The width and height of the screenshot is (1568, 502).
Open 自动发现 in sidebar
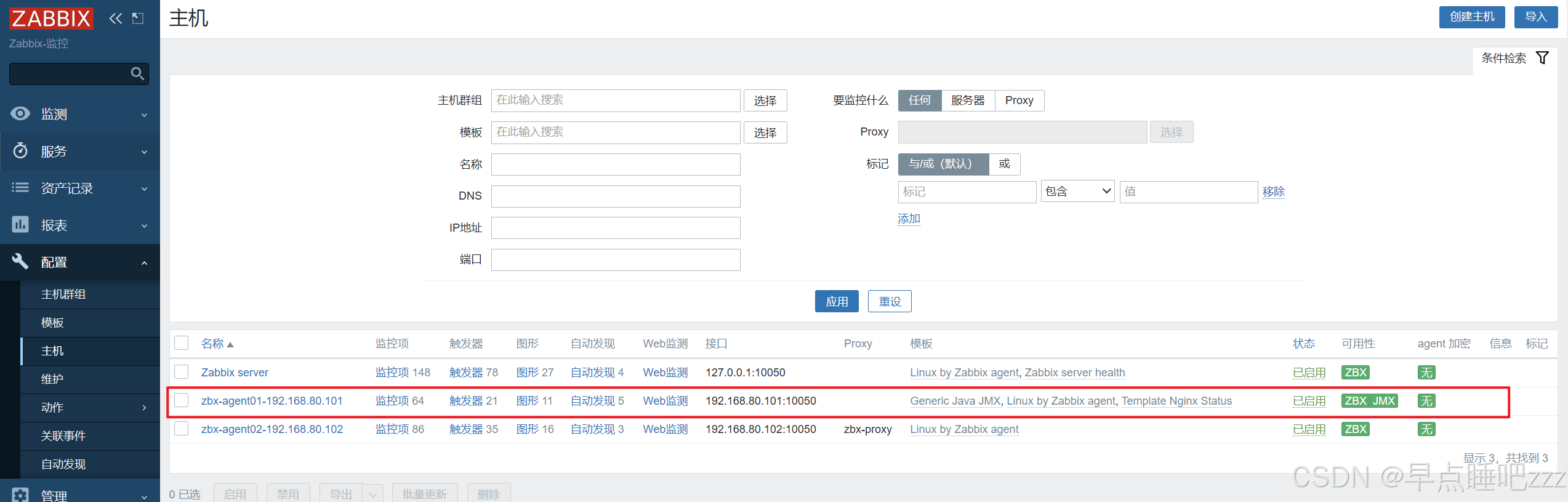click(63, 464)
